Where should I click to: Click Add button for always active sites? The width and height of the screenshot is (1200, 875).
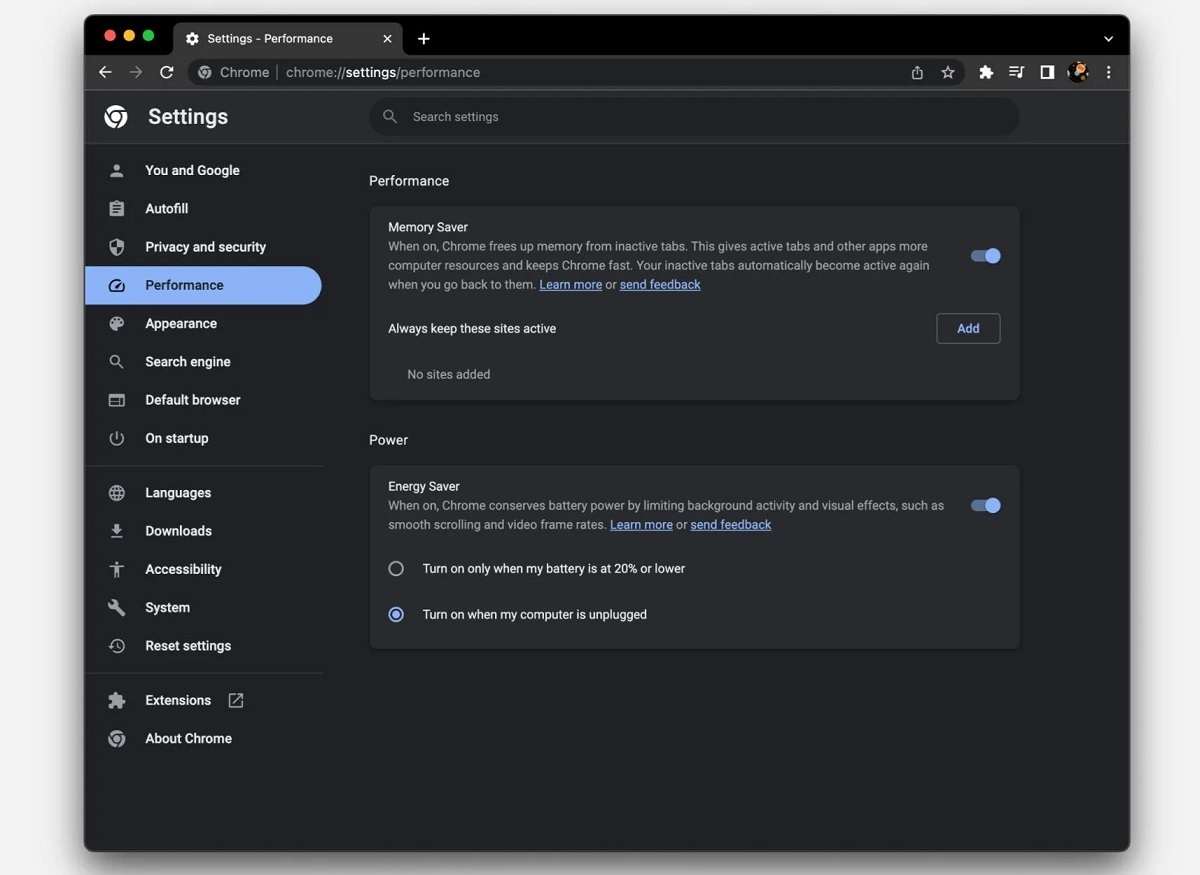click(967, 329)
